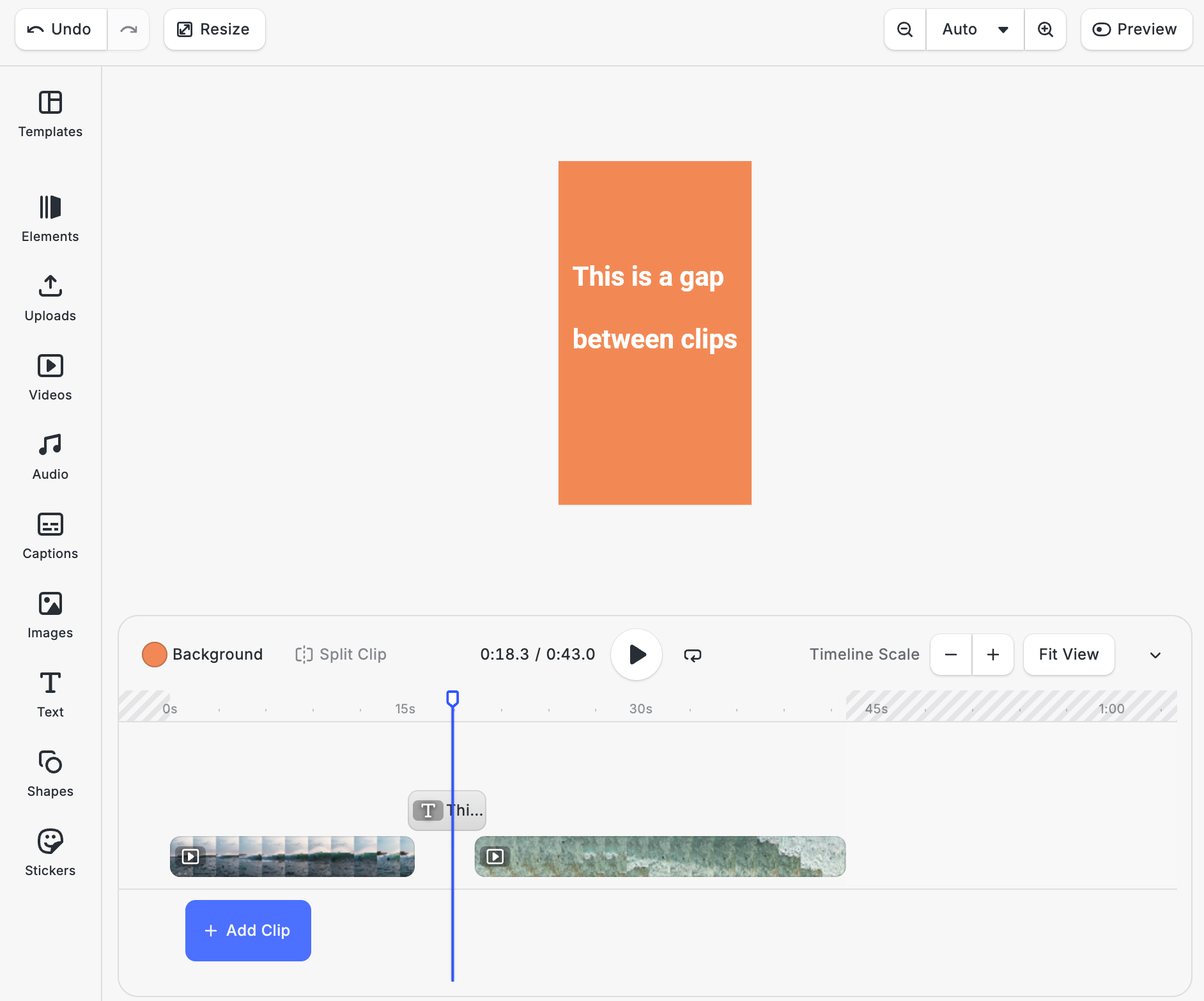
Task: Open the orange Background color swatch
Action: pyautogui.click(x=154, y=655)
